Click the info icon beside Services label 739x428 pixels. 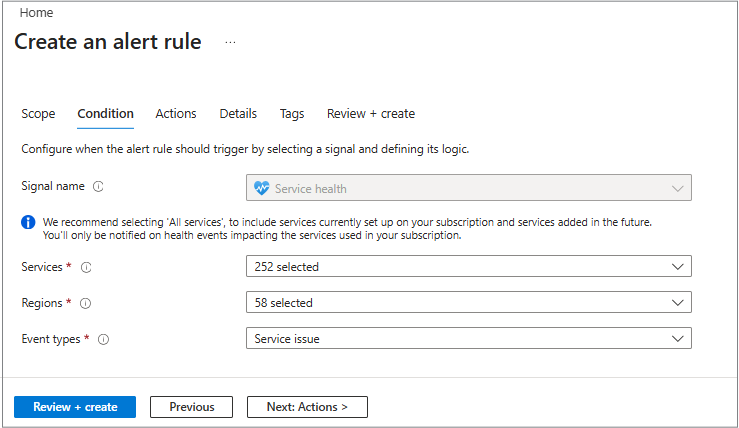(x=86, y=267)
